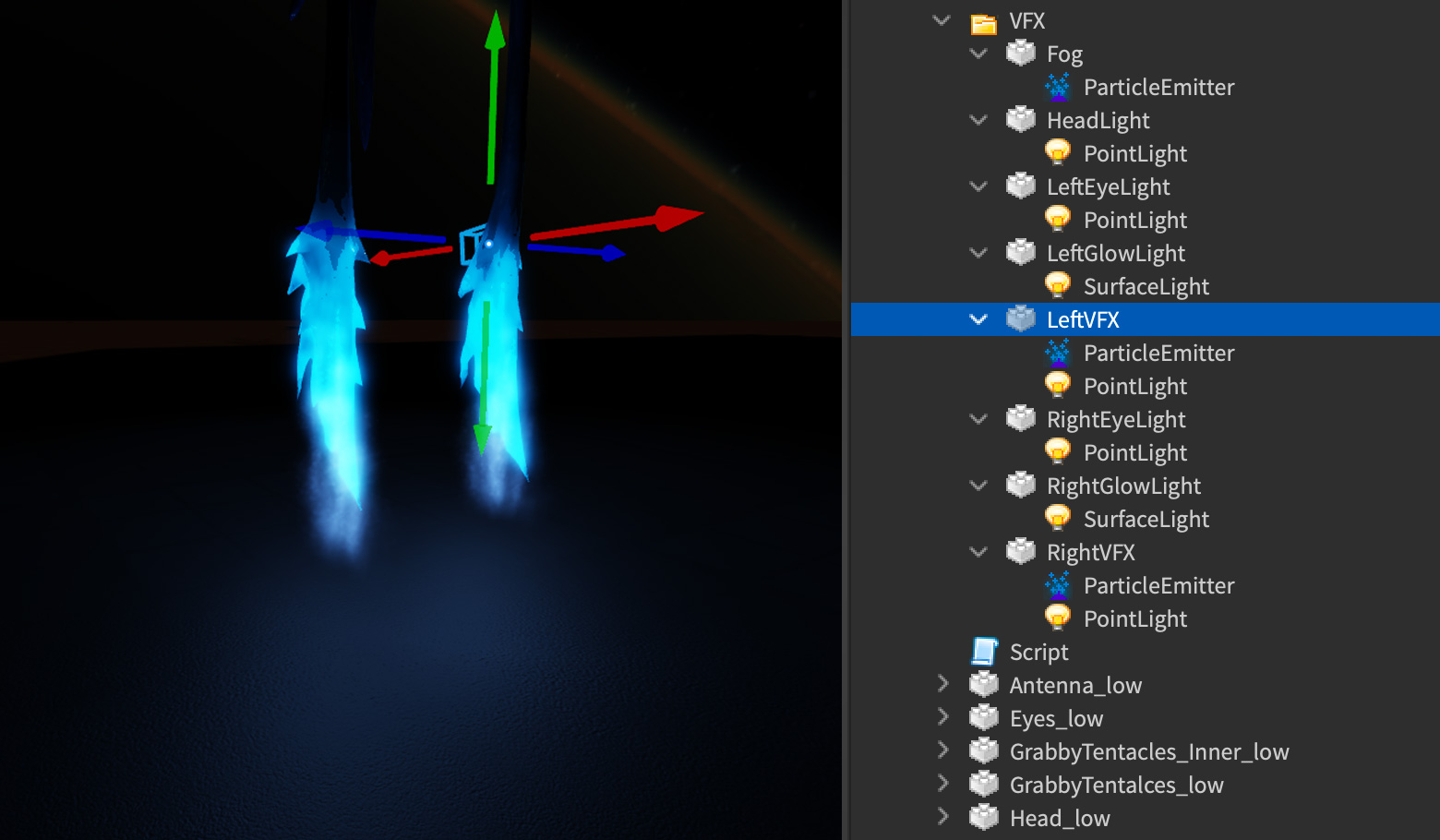Viewport: 1440px width, 840px height.
Task: Select the Fog row label
Action: [1064, 54]
